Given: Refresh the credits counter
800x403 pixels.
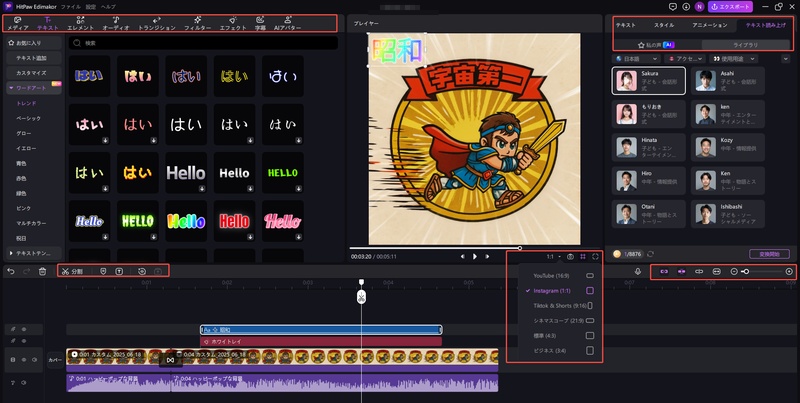Looking at the screenshot, I should (x=651, y=254).
